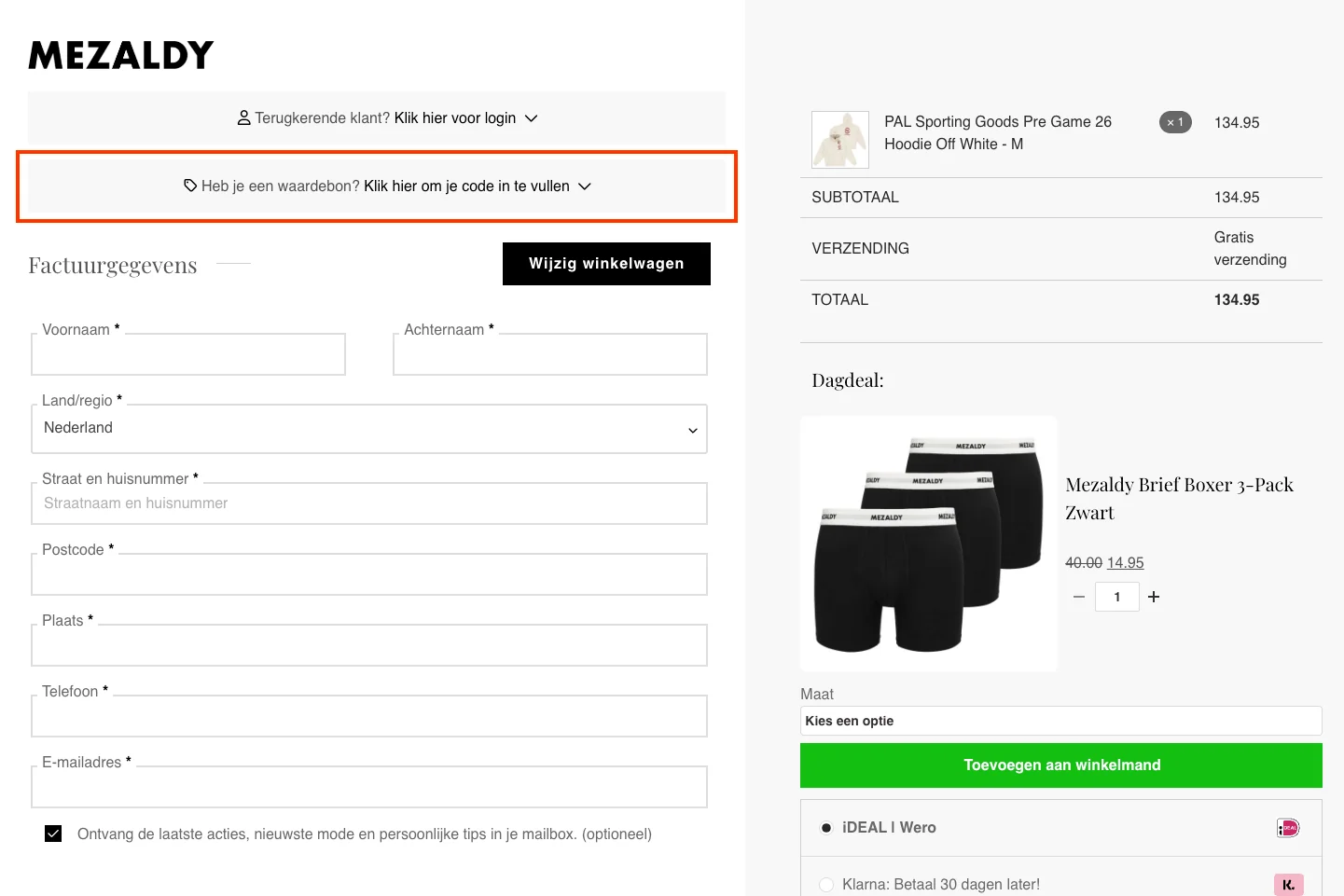Click the Voornaam input field
Viewport: 1344px width, 896px height.
pyautogui.click(x=188, y=354)
